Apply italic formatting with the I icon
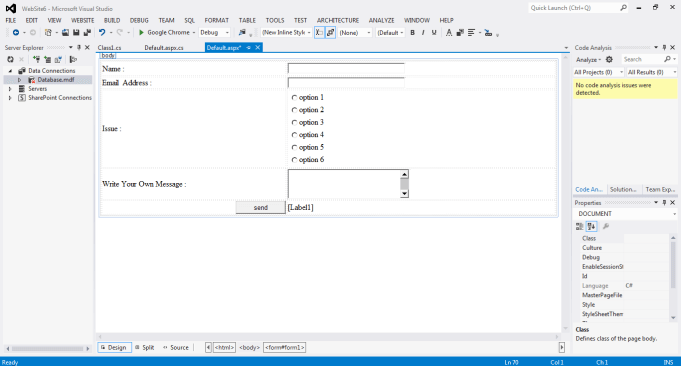This screenshot has height=366, width=681. click(x=423, y=33)
